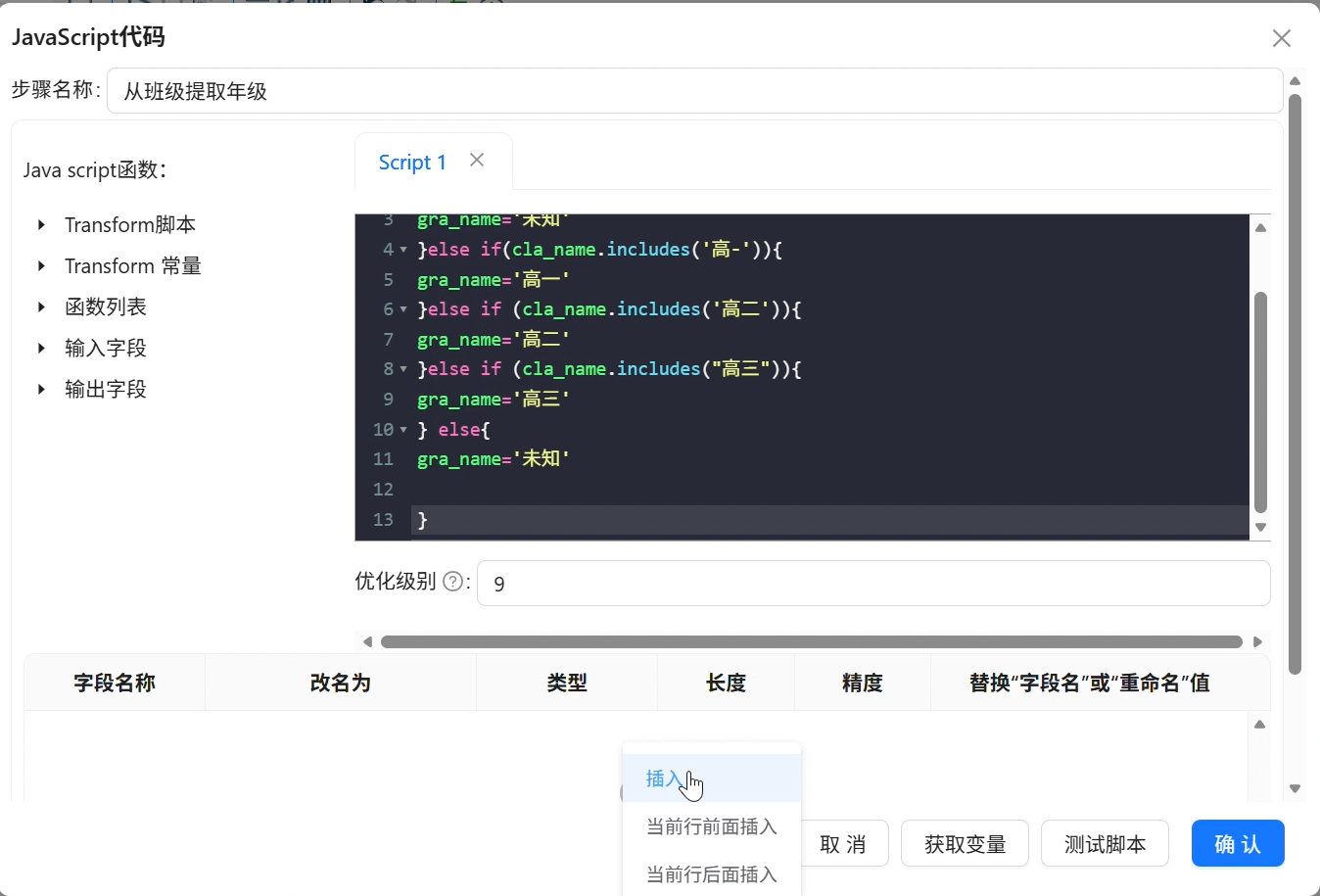Fold code block at line 8
The image size is (1320, 896).
point(402,369)
